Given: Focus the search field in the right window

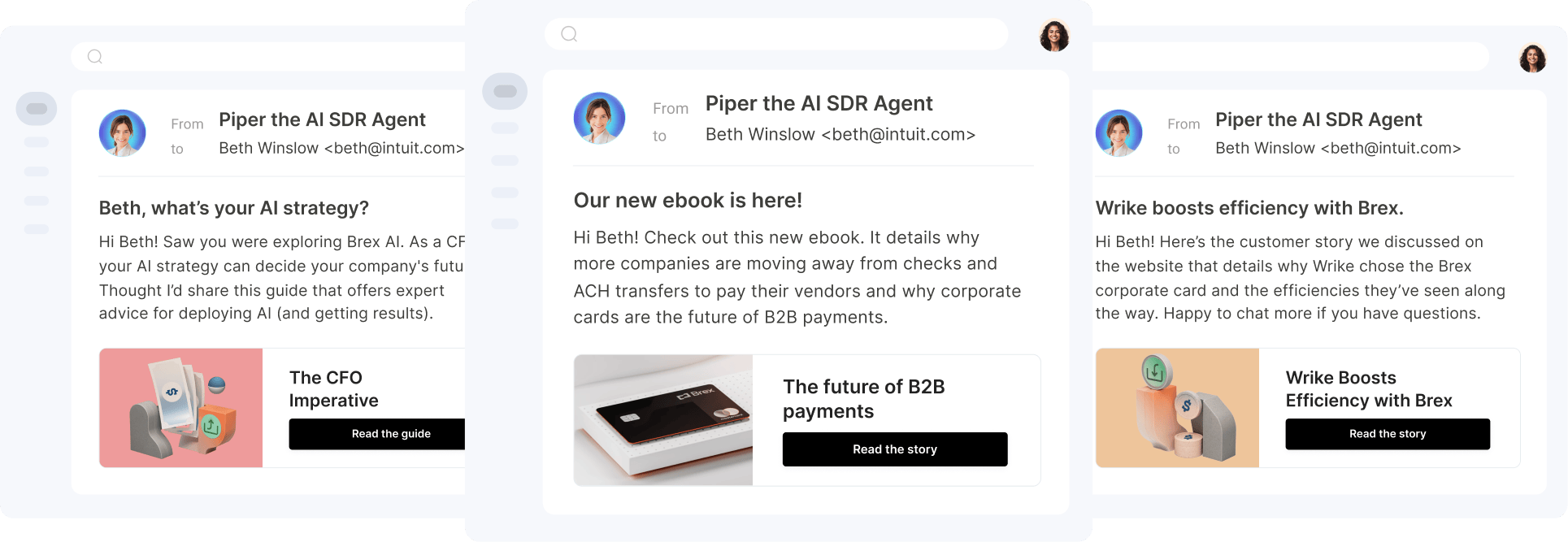Looking at the screenshot, I should (x=1291, y=57).
